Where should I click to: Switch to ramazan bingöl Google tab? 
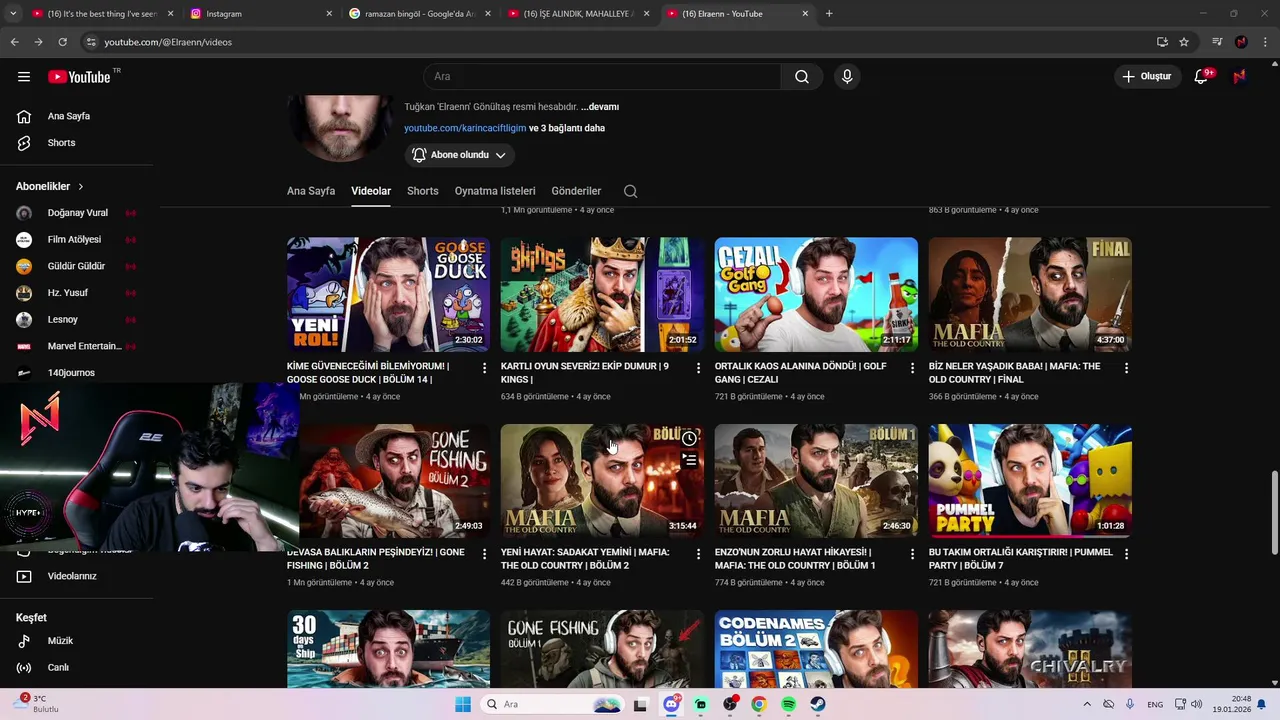tap(420, 14)
